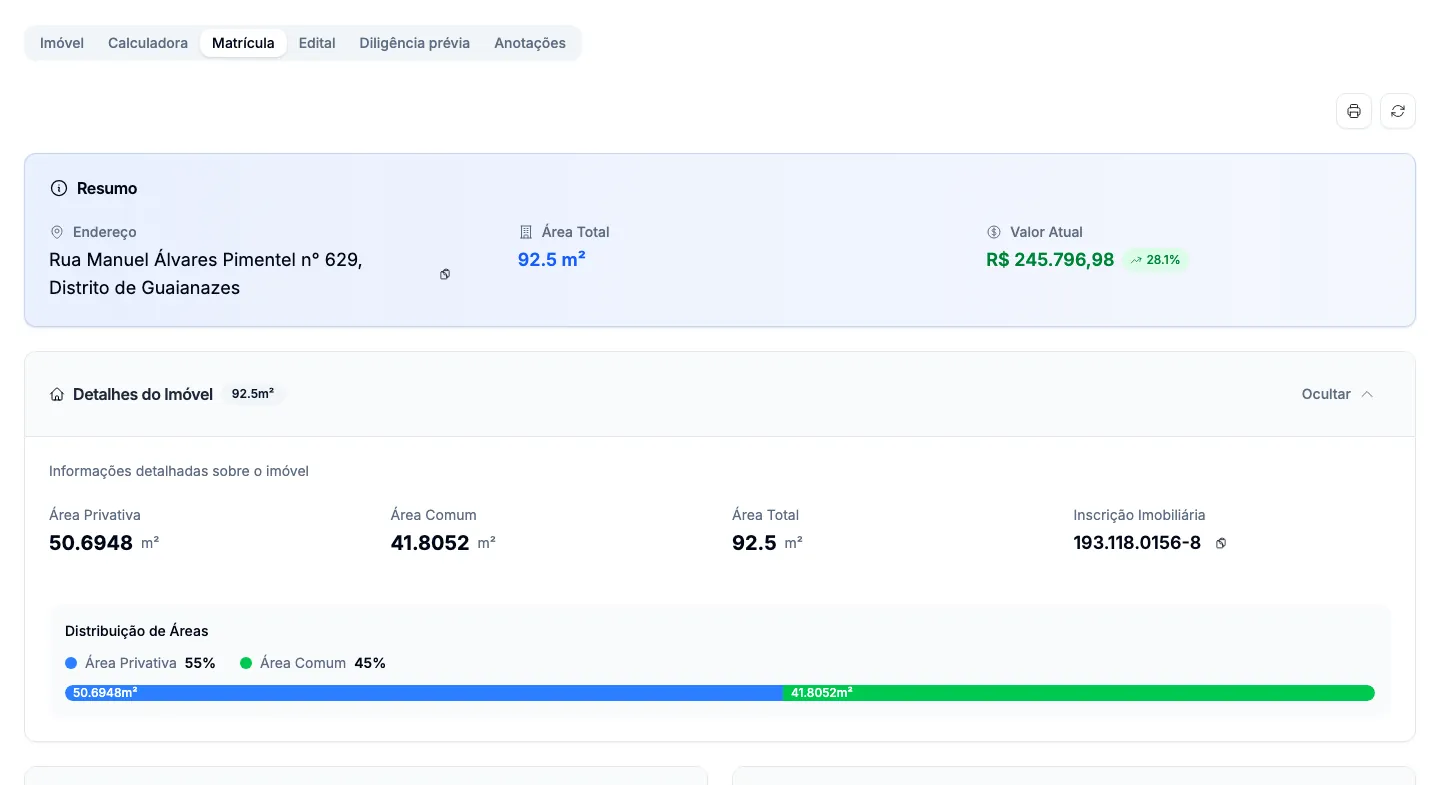
Task: Click the Área Privativa 55% legend text
Action: [150, 663]
